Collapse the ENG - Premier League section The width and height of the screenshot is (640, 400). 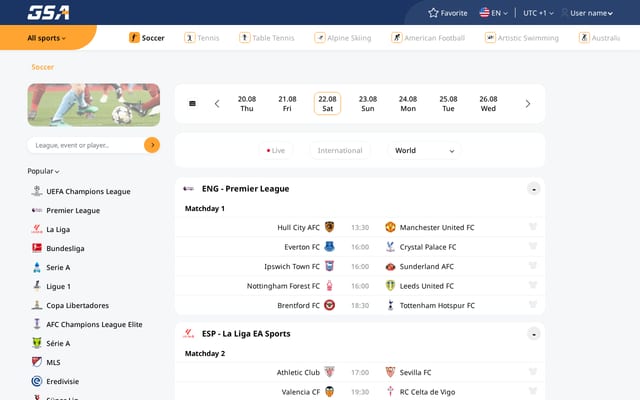click(x=533, y=189)
